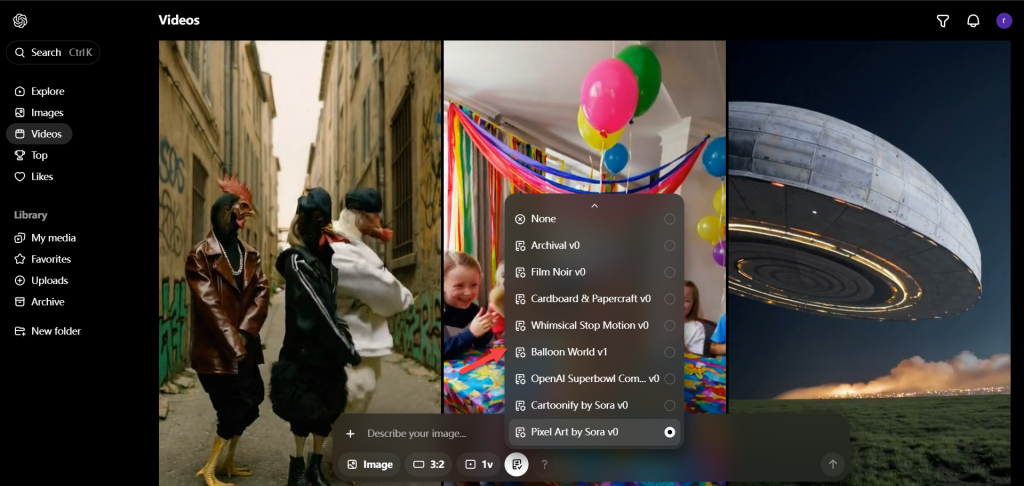Click the Images sidebar icon
The width and height of the screenshot is (1024, 486).
coord(20,112)
